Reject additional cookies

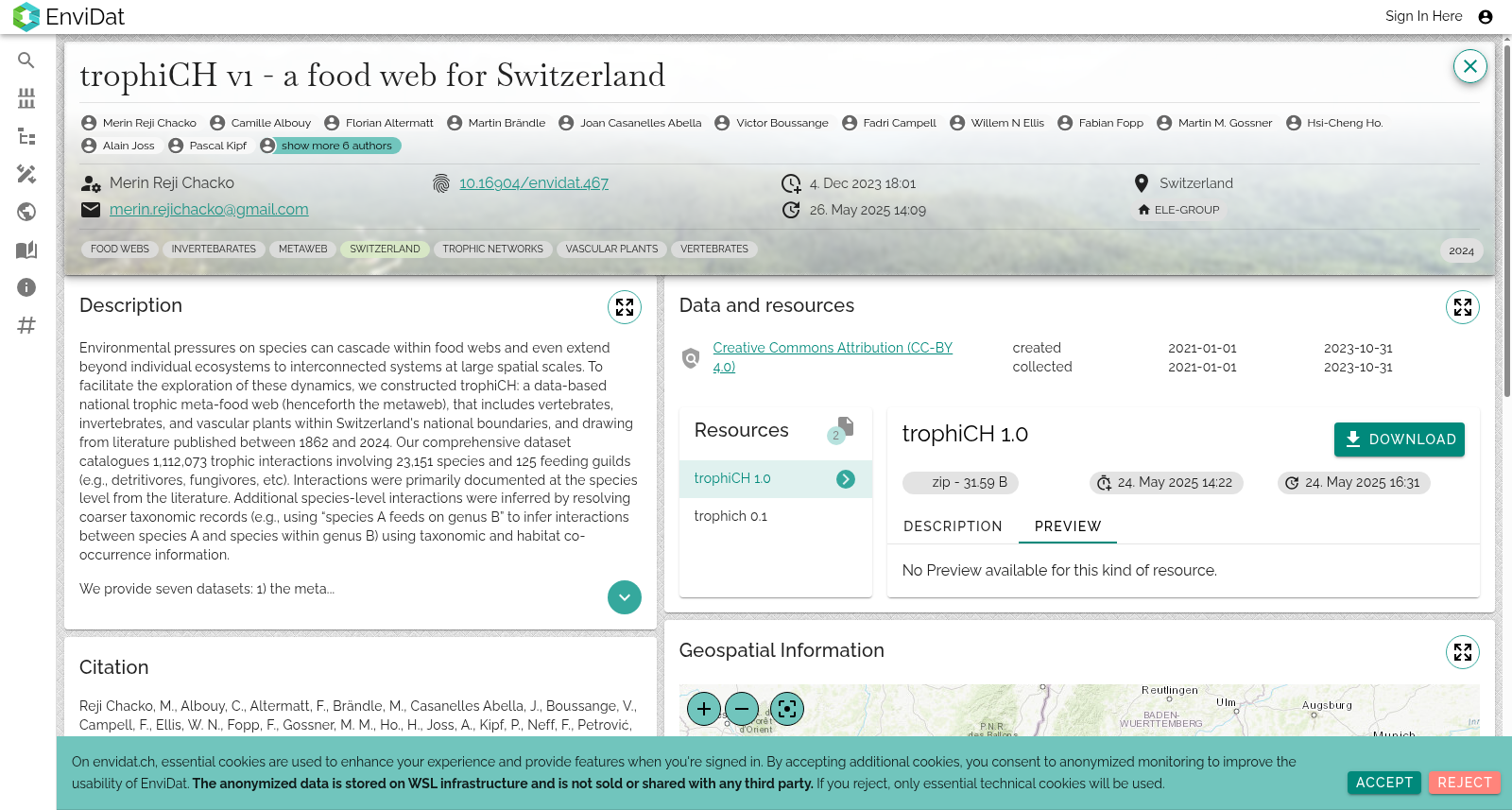tap(1465, 783)
